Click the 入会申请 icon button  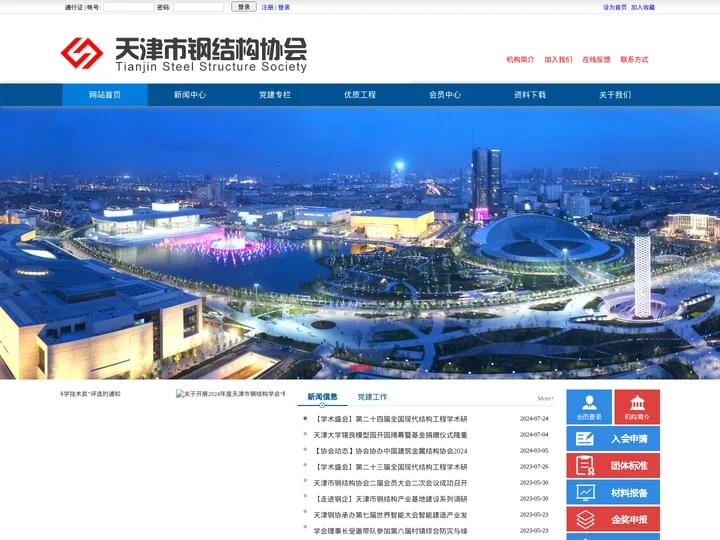(613, 439)
